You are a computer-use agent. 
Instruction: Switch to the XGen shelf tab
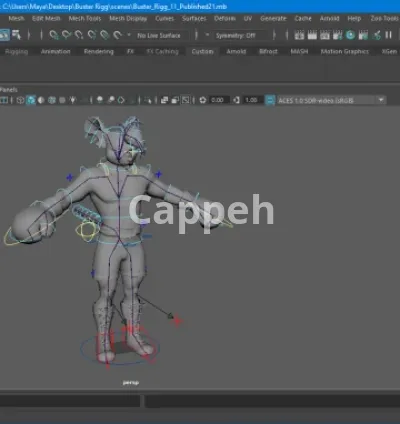(389, 52)
